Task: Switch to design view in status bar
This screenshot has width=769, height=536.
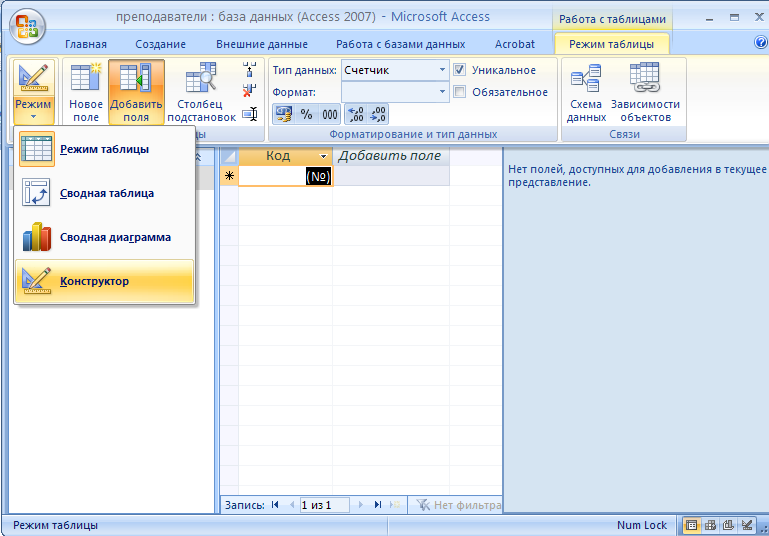Action: coord(747,526)
